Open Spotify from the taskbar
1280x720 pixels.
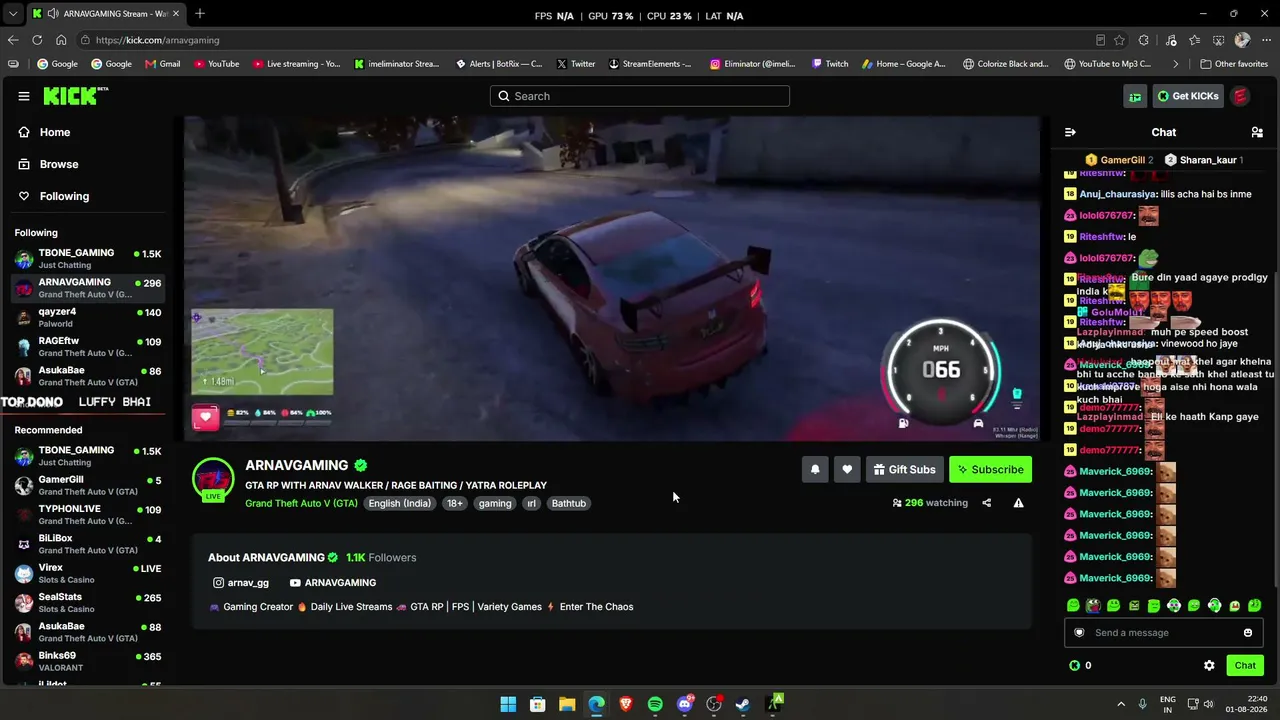[x=655, y=704]
